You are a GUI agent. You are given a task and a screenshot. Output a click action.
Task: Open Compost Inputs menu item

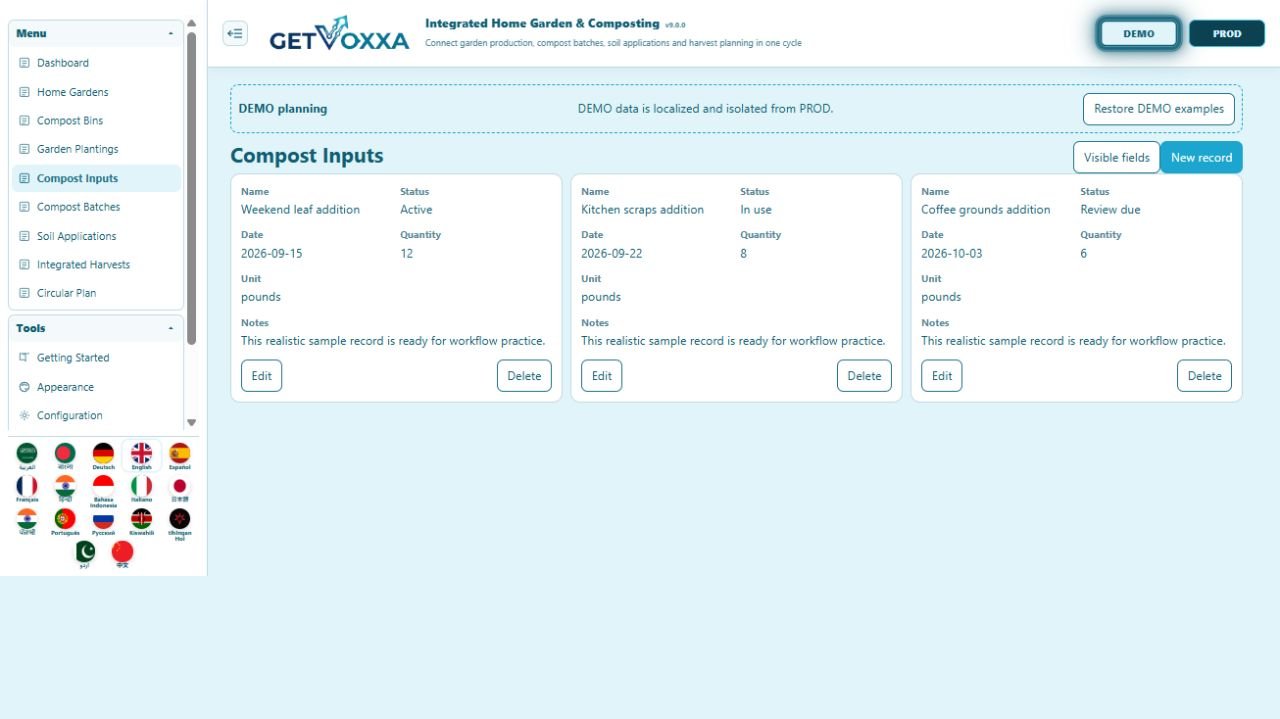(x=96, y=178)
